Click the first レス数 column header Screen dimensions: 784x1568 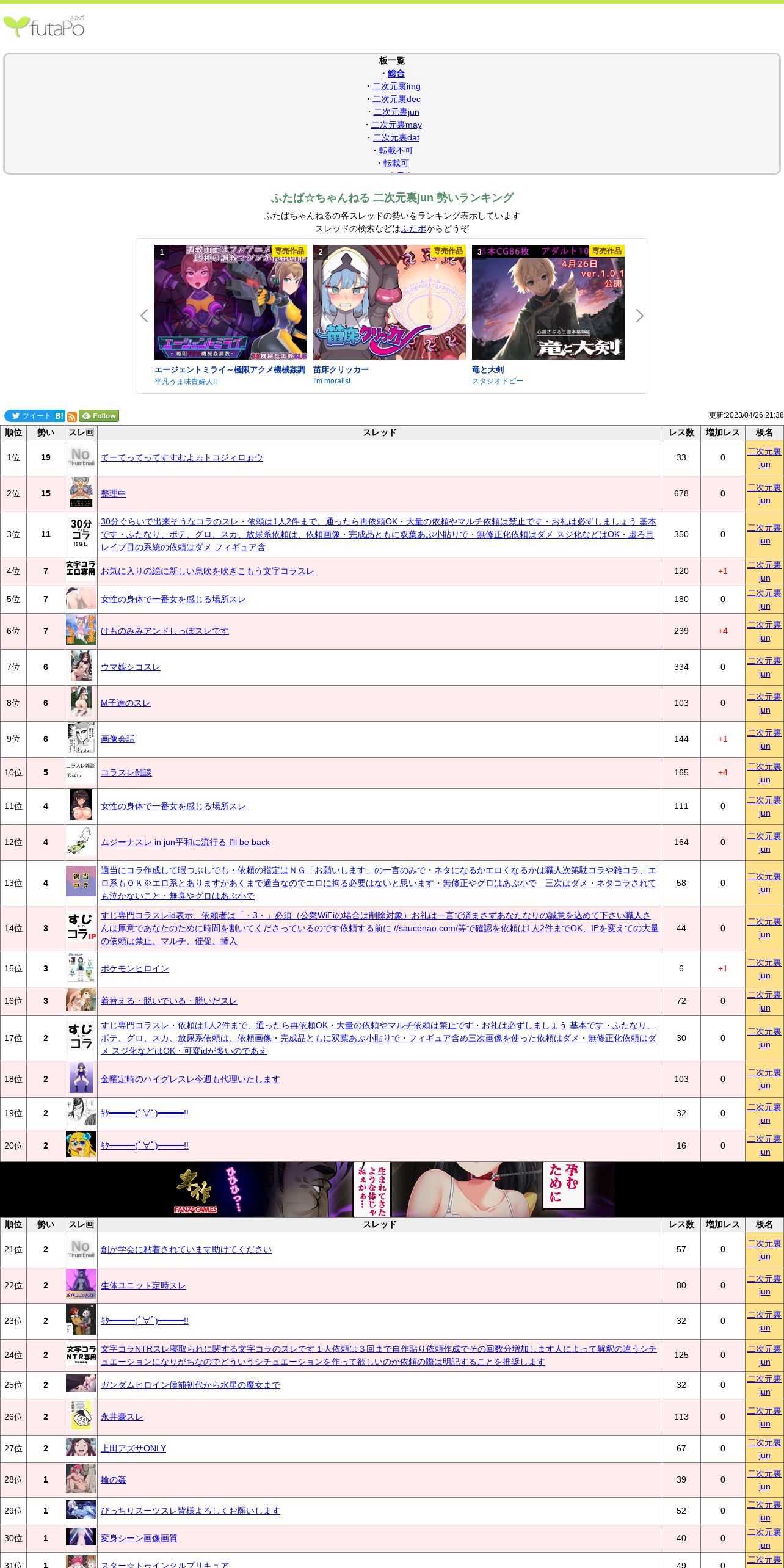click(x=681, y=432)
